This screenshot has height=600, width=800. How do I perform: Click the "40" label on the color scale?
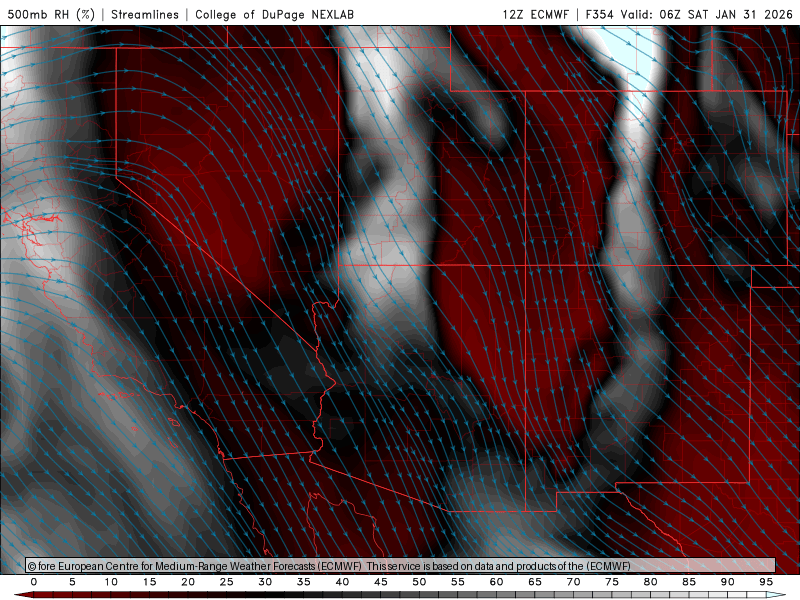[342, 582]
